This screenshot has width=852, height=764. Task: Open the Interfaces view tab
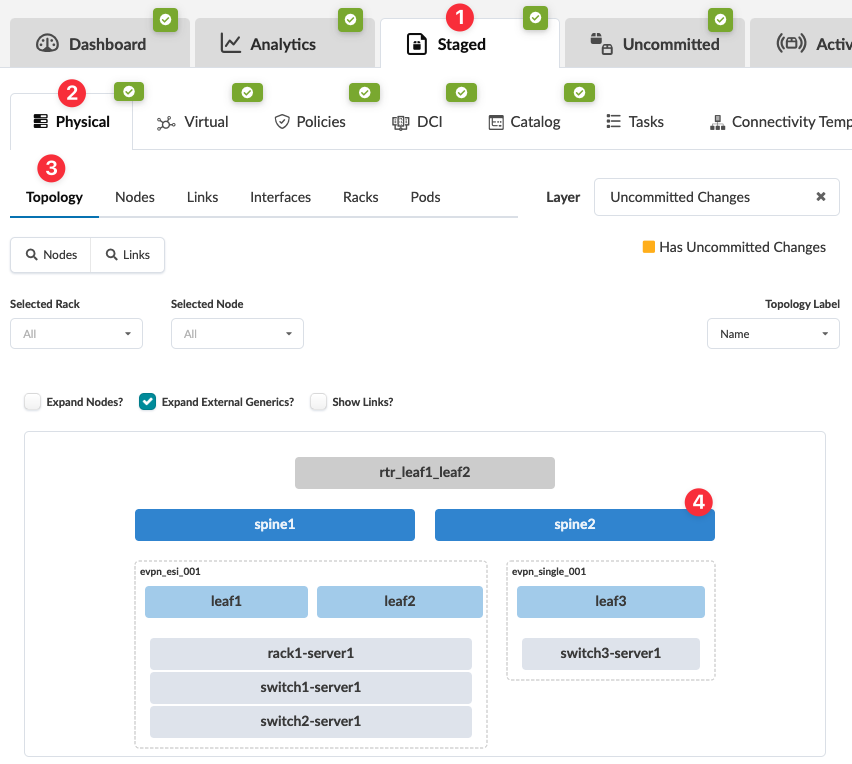click(x=280, y=197)
